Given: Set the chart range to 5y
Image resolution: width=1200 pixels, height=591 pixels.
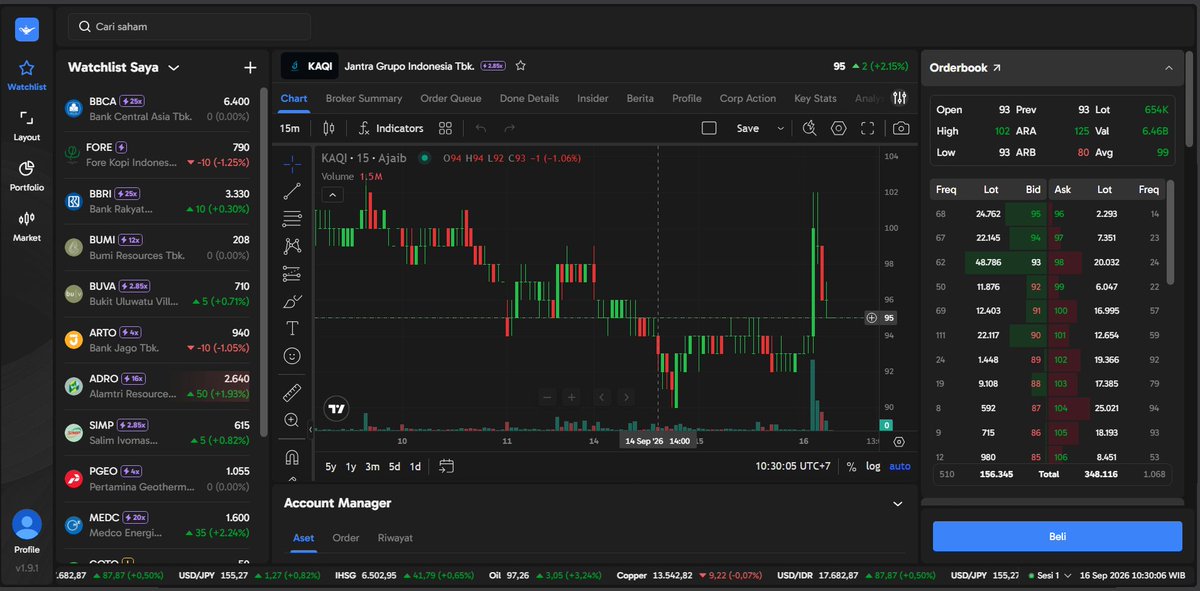Looking at the screenshot, I should [331, 467].
